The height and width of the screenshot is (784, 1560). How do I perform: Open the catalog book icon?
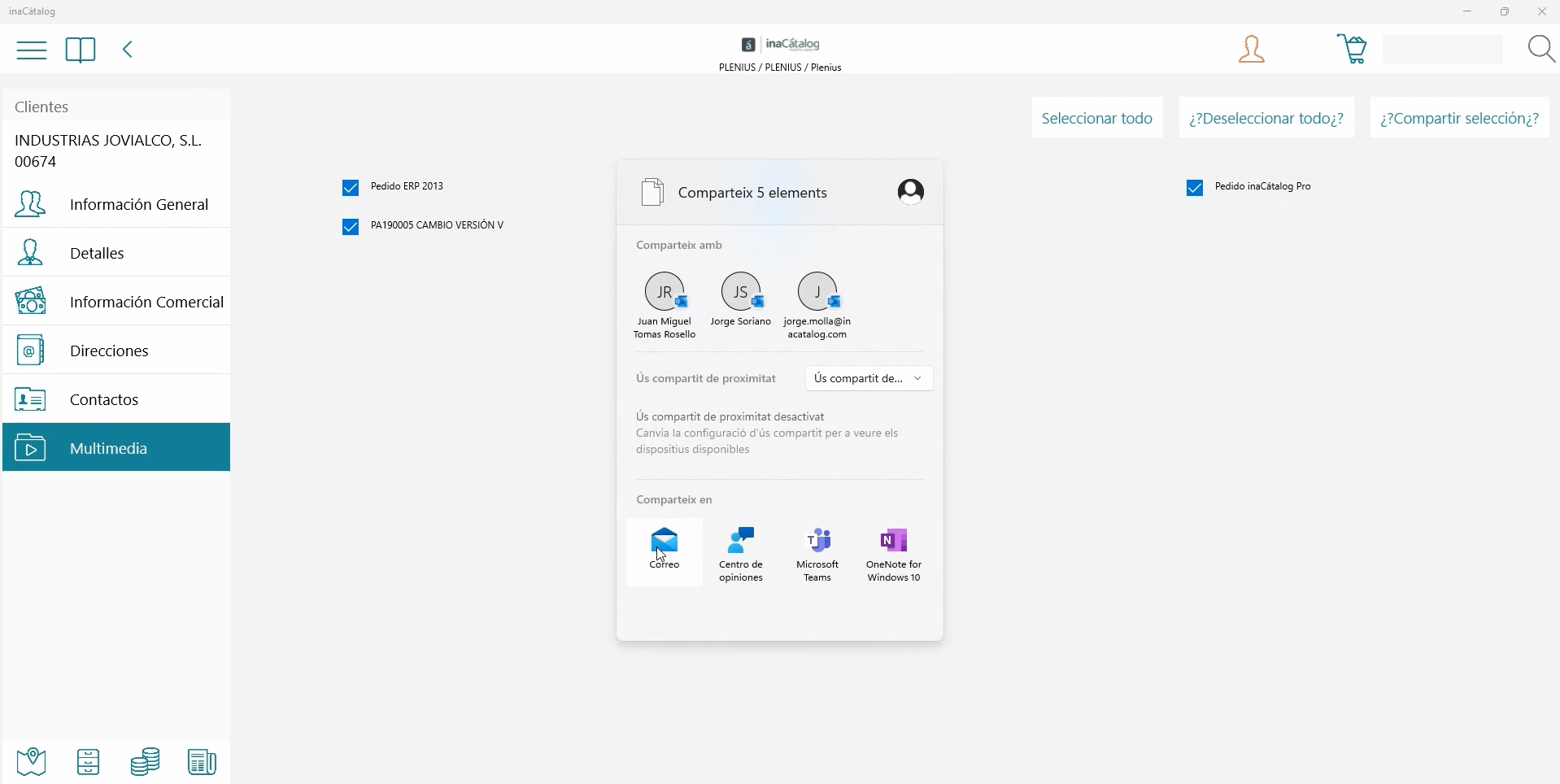81,50
